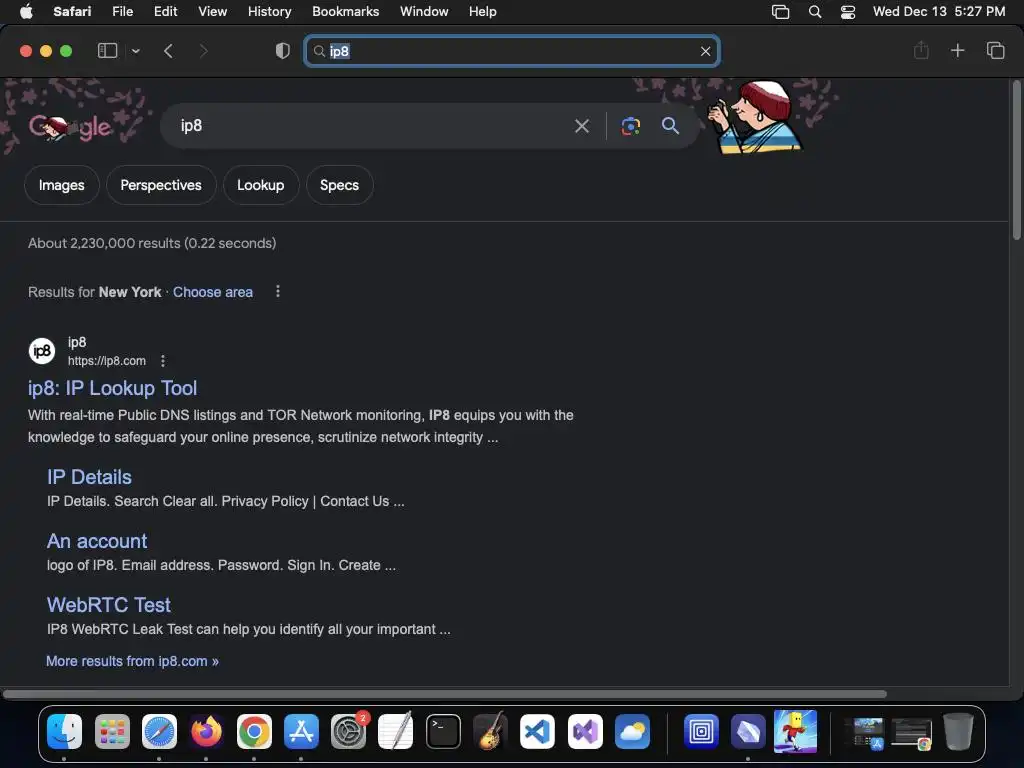The height and width of the screenshot is (768, 1024).
Task: Launch Visual Studio from the Dock
Action: (x=585, y=731)
